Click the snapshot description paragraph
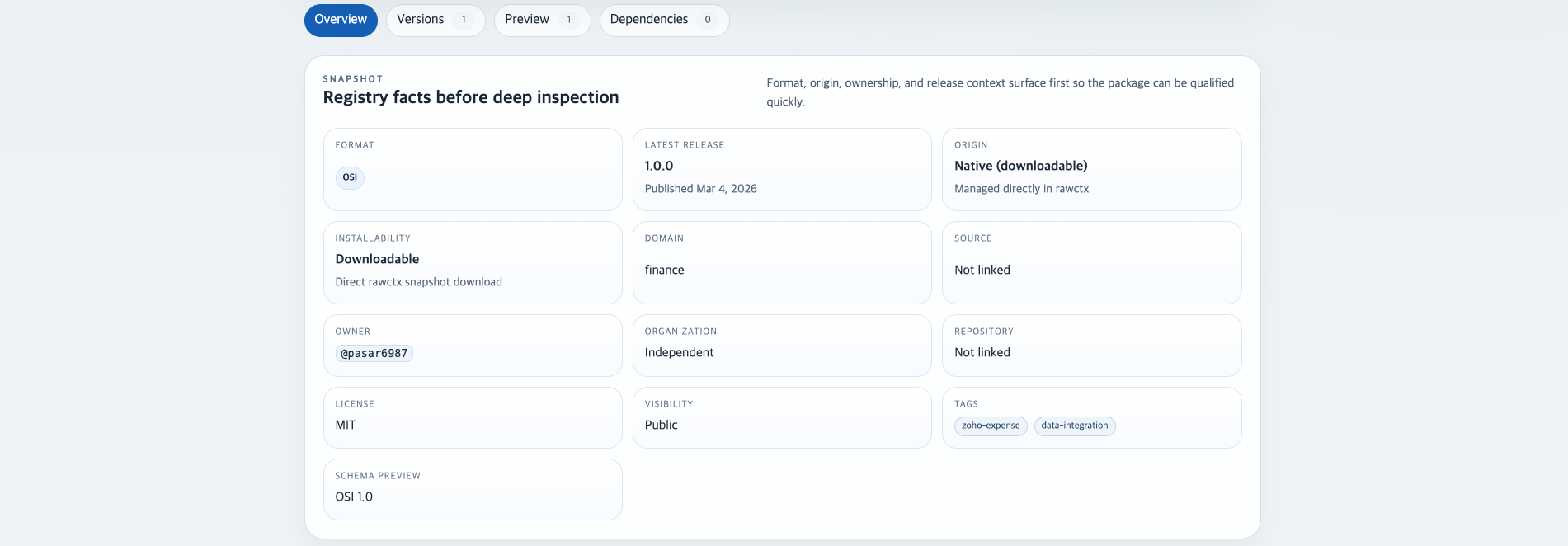Image resolution: width=1568 pixels, height=546 pixels. click(1001, 92)
